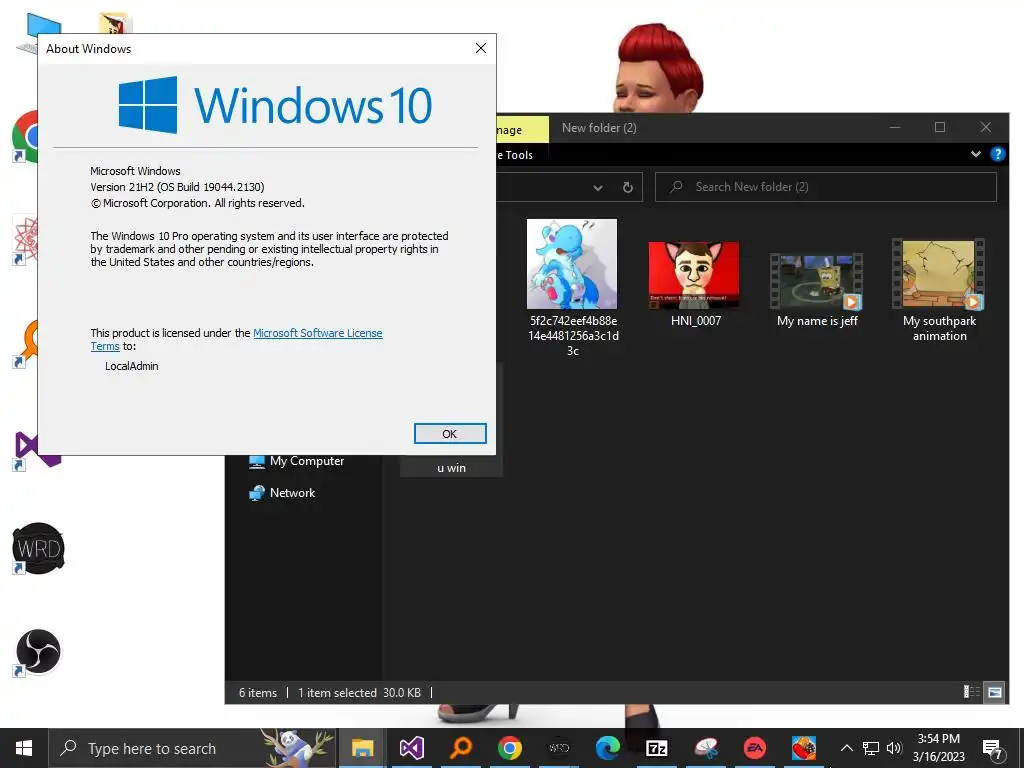Open the Microsoft Software License Terms link
This screenshot has height=768, width=1024.
(317, 333)
